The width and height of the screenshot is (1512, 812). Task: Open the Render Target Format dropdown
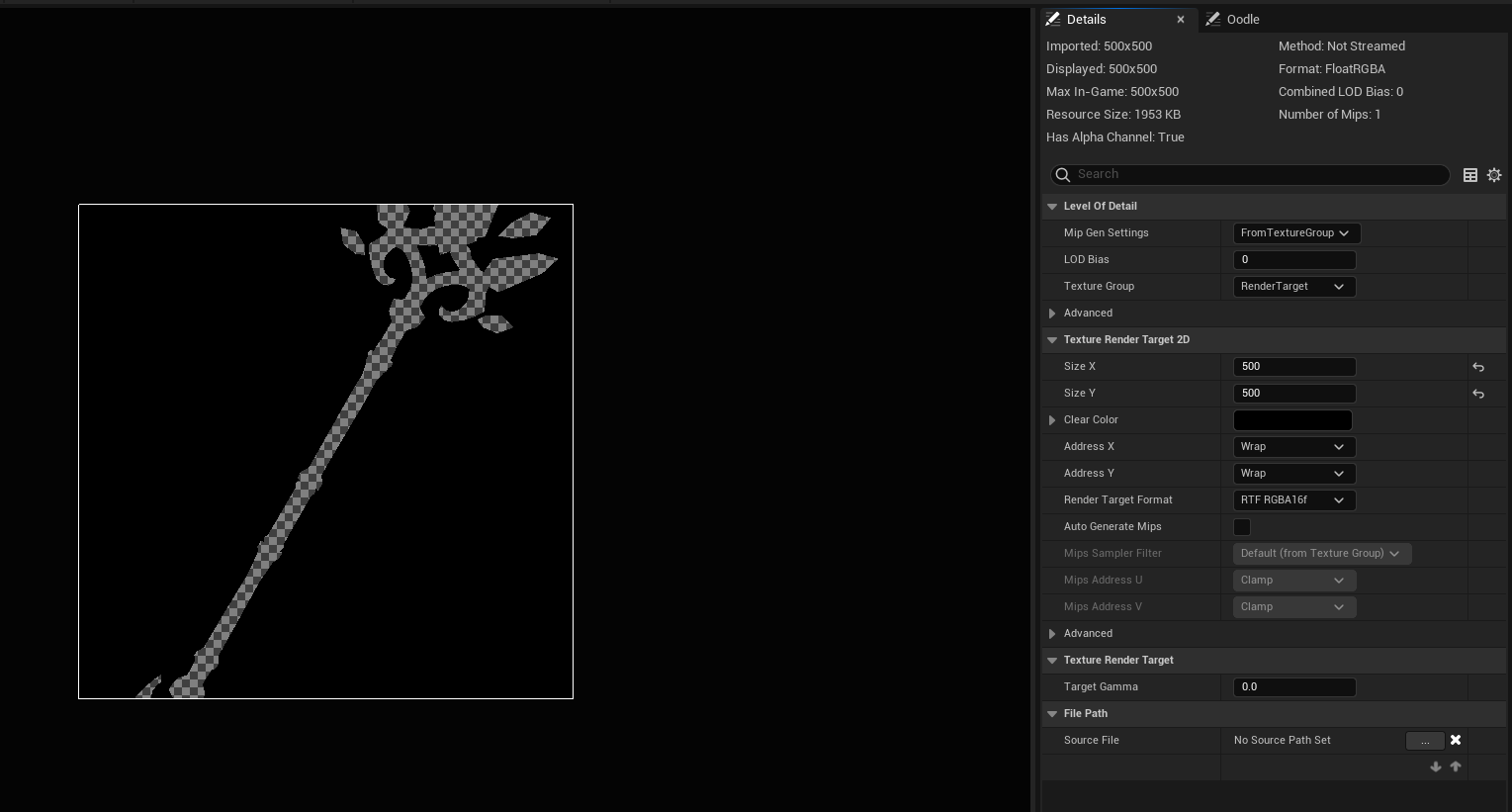[1294, 500]
